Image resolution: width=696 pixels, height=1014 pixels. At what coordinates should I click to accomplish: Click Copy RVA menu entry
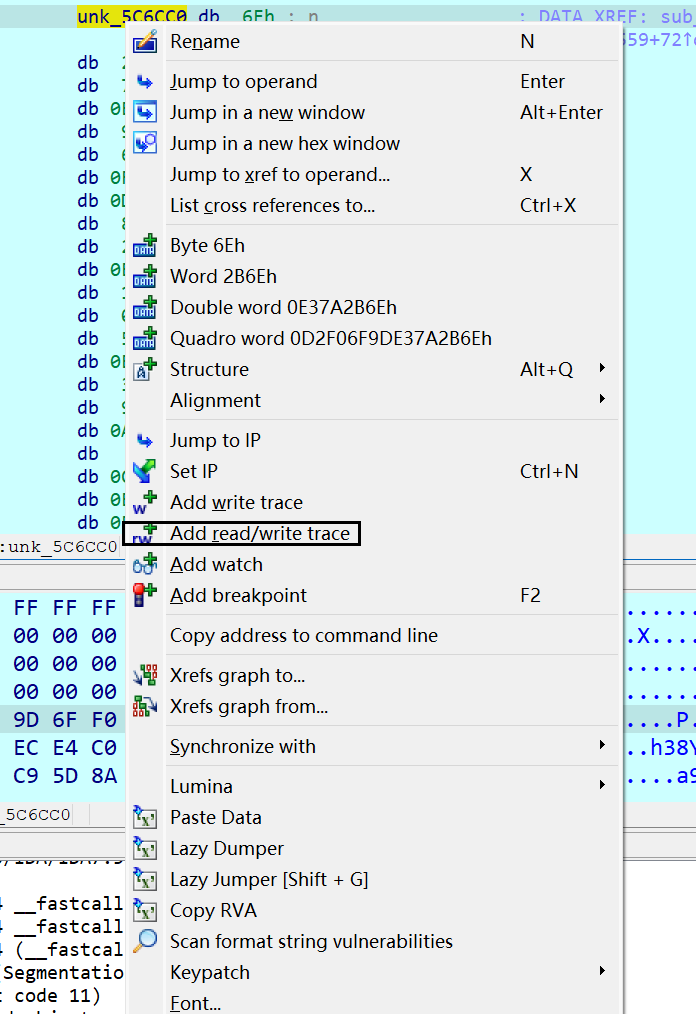click(213, 910)
